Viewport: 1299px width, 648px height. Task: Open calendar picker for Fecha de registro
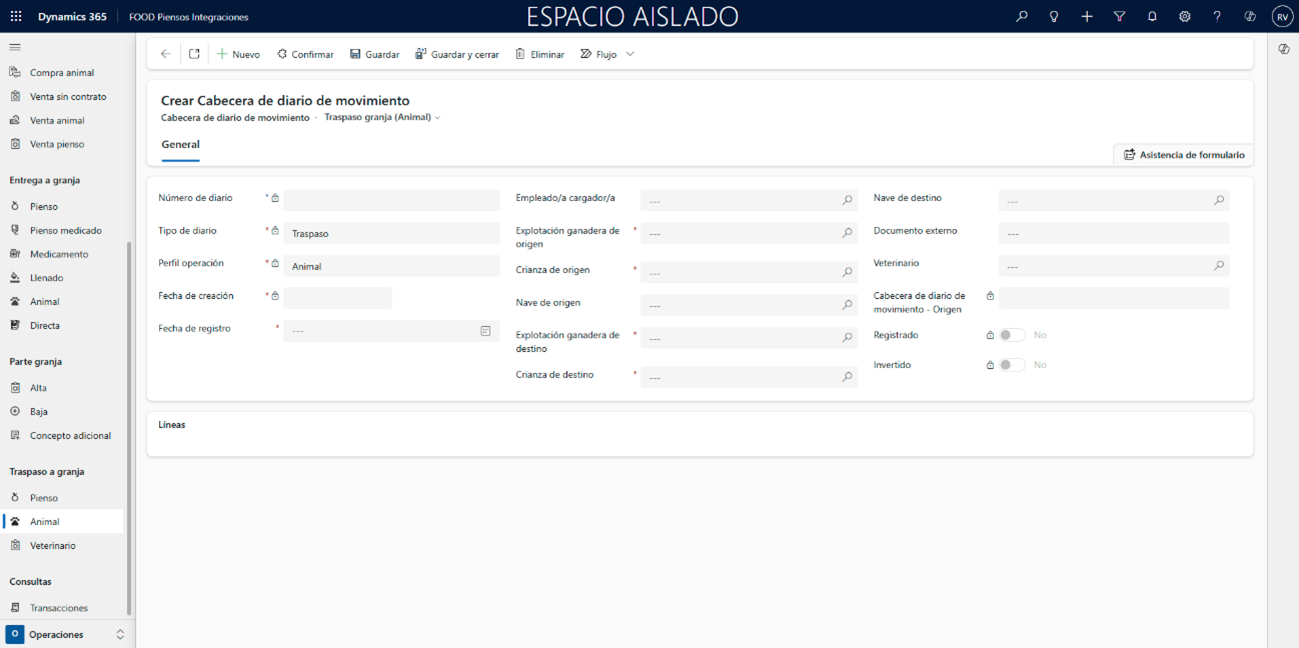[x=485, y=331]
